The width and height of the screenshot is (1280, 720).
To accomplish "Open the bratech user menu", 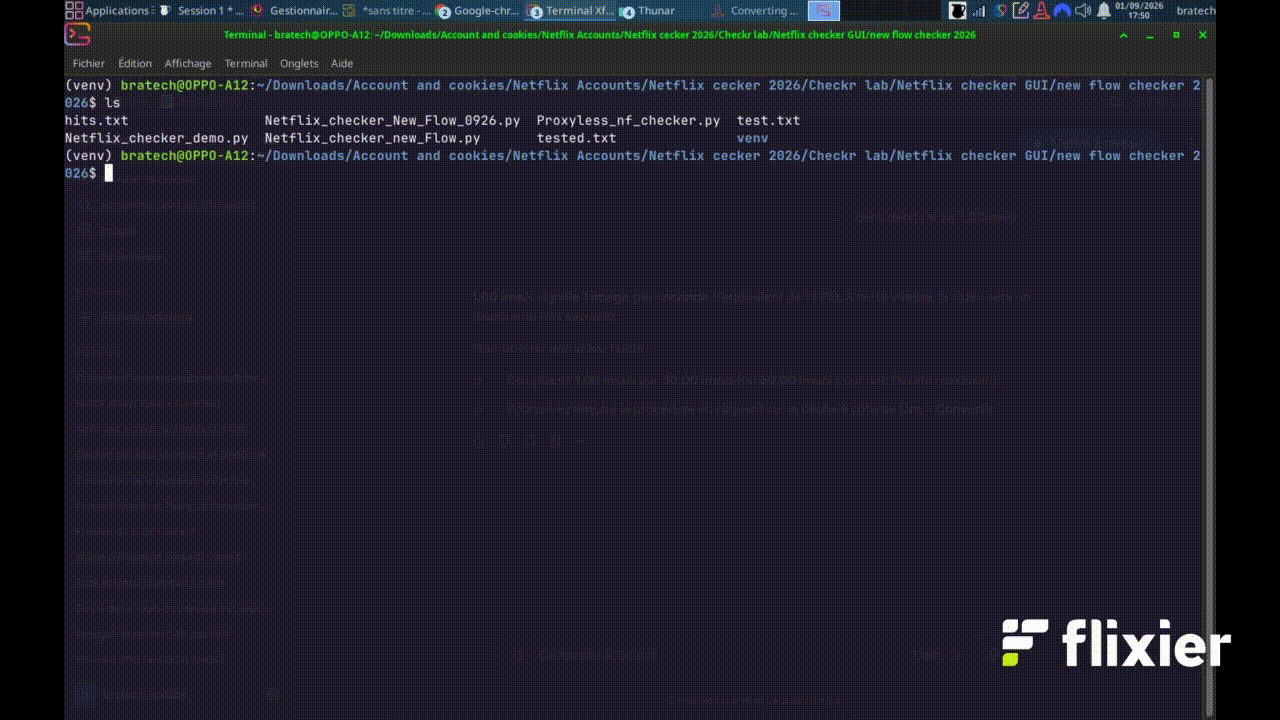I will 1196,11.
